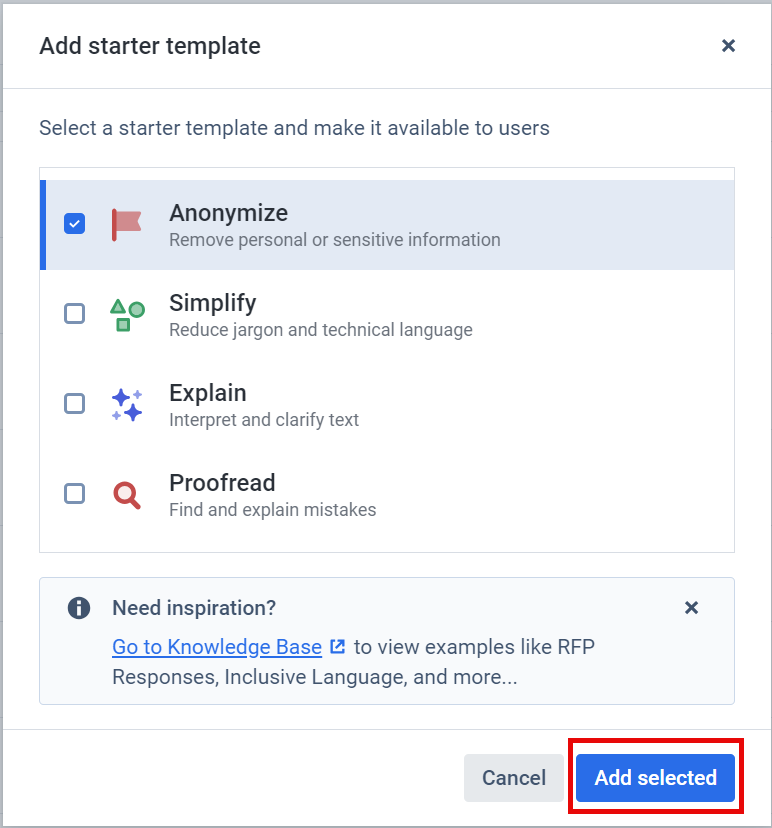This screenshot has width=772, height=828.
Task: Choose the Explain template title
Action: (x=208, y=393)
